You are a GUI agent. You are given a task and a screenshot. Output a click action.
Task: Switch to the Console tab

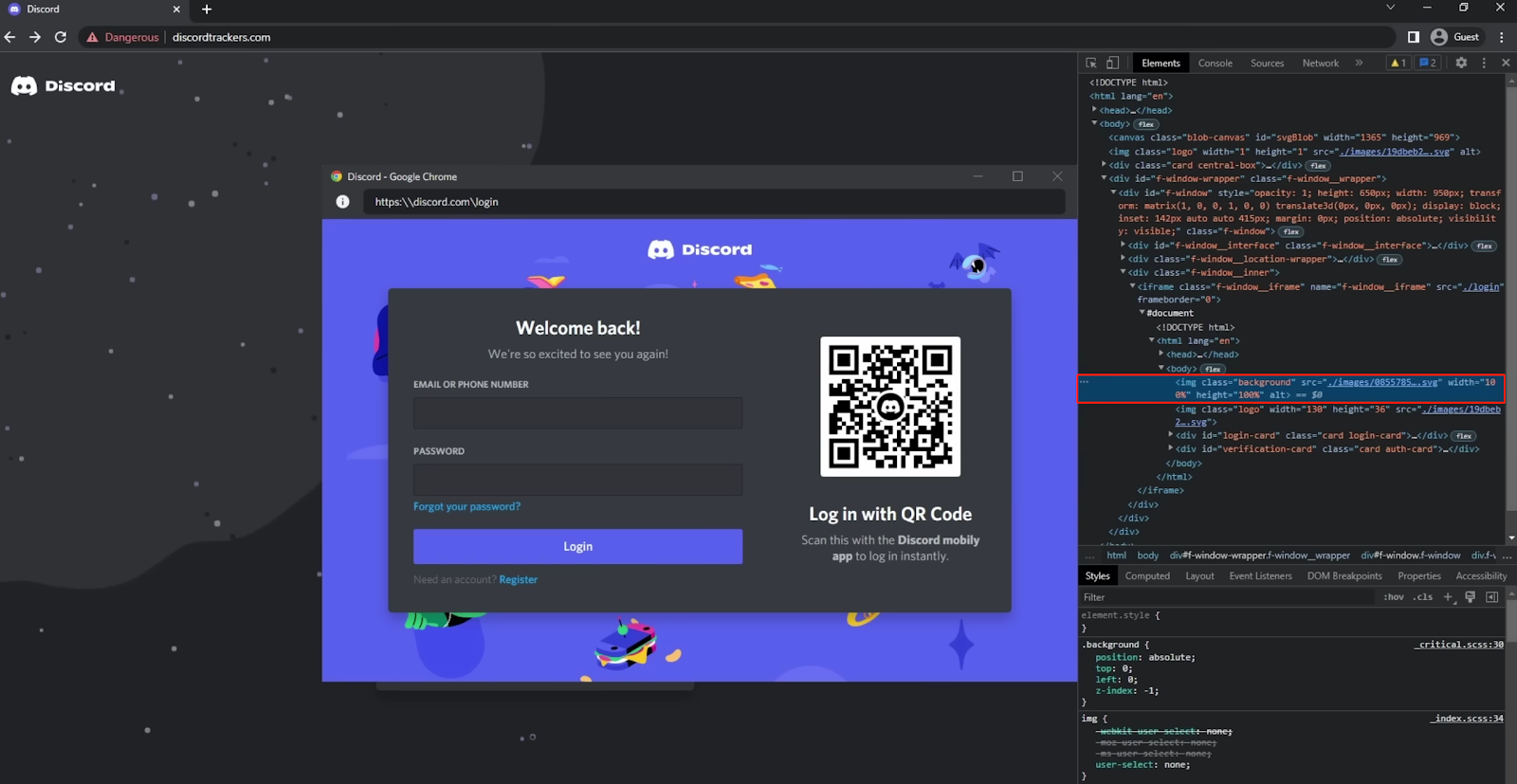coord(1215,64)
